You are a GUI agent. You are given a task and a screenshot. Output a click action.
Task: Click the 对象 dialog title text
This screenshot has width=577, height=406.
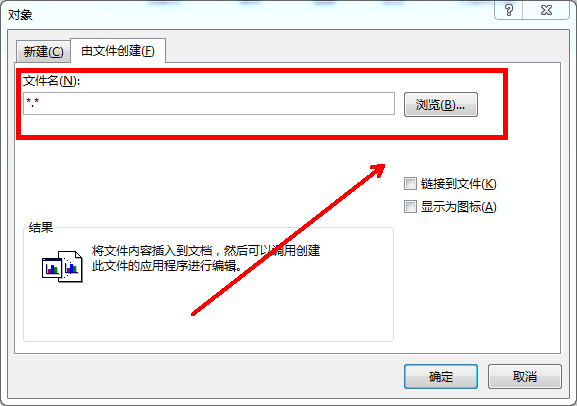pyautogui.click(x=20, y=15)
